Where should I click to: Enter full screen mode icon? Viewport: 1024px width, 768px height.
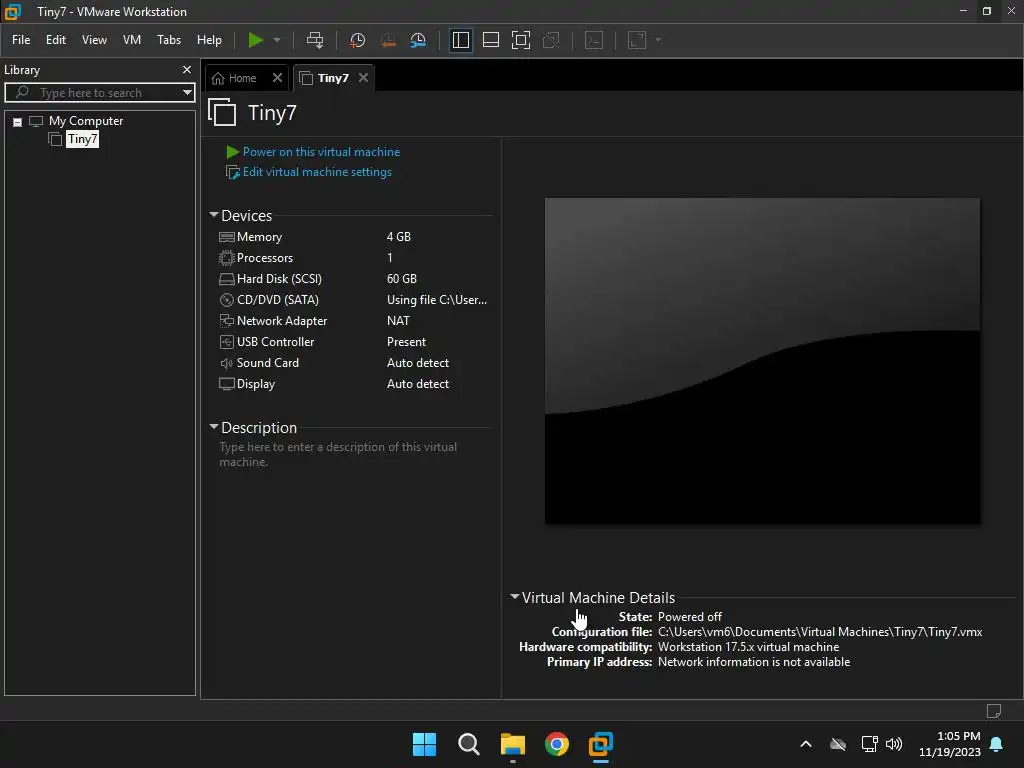520,40
